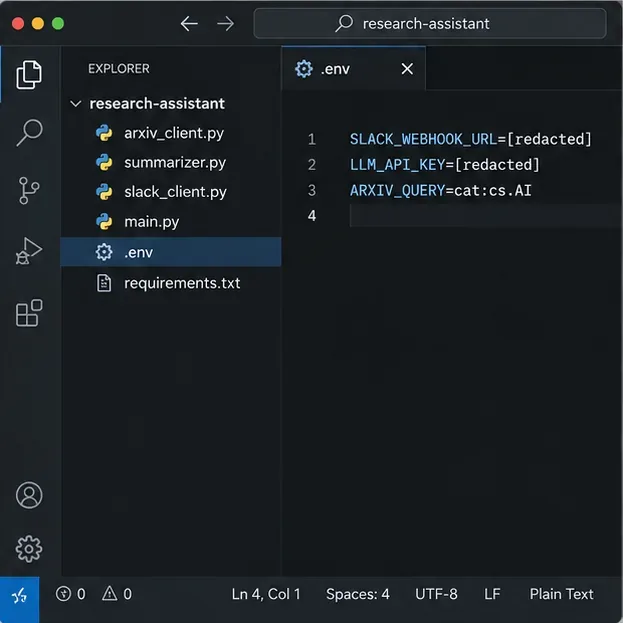Collapse the research-assistant folder chevron
Image resolution: width=623 pixels, height=623 pixels.
click(75, 104)
